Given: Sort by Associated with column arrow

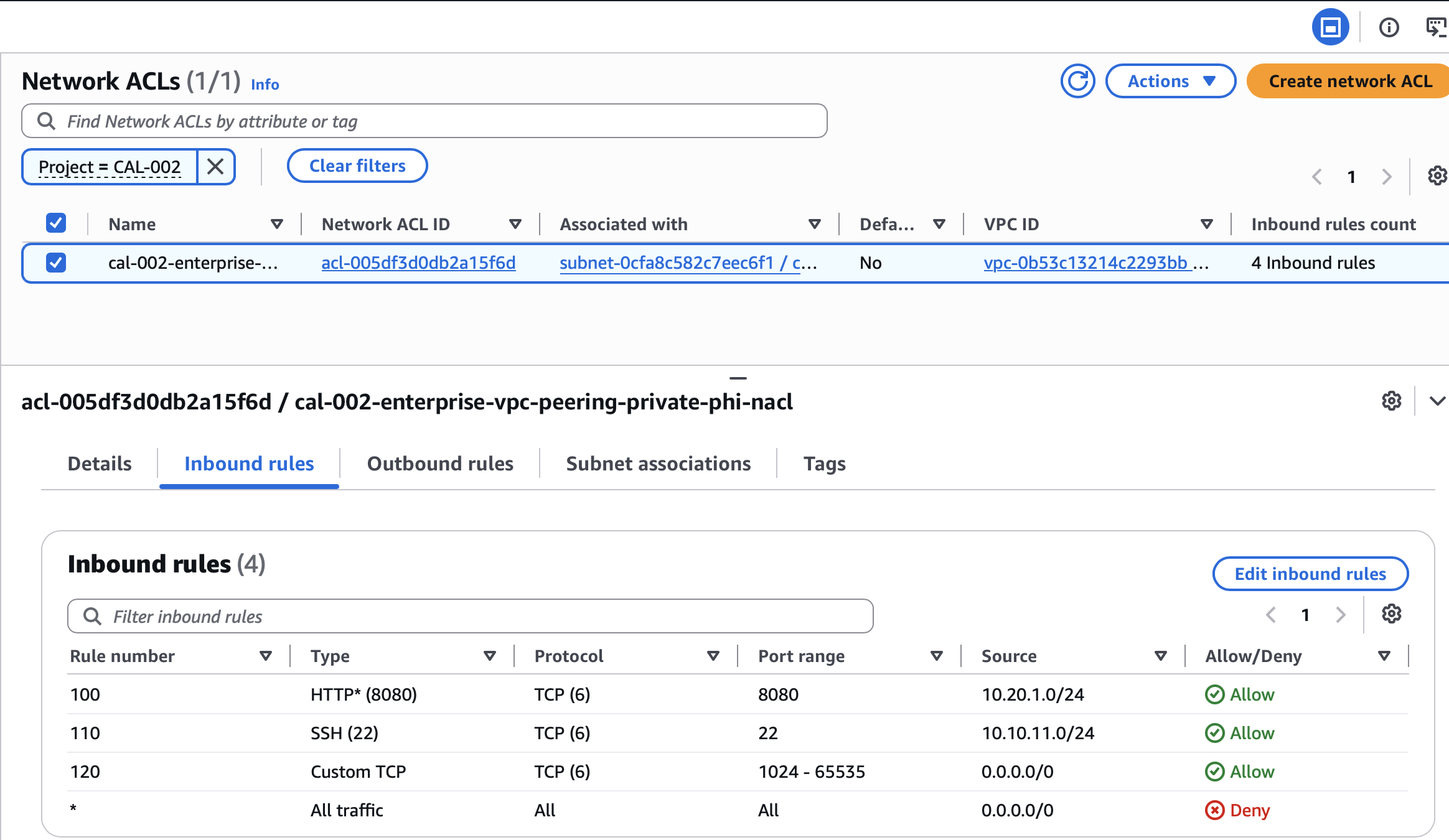Looking at the screenshot, I should (x=814, y=224).
